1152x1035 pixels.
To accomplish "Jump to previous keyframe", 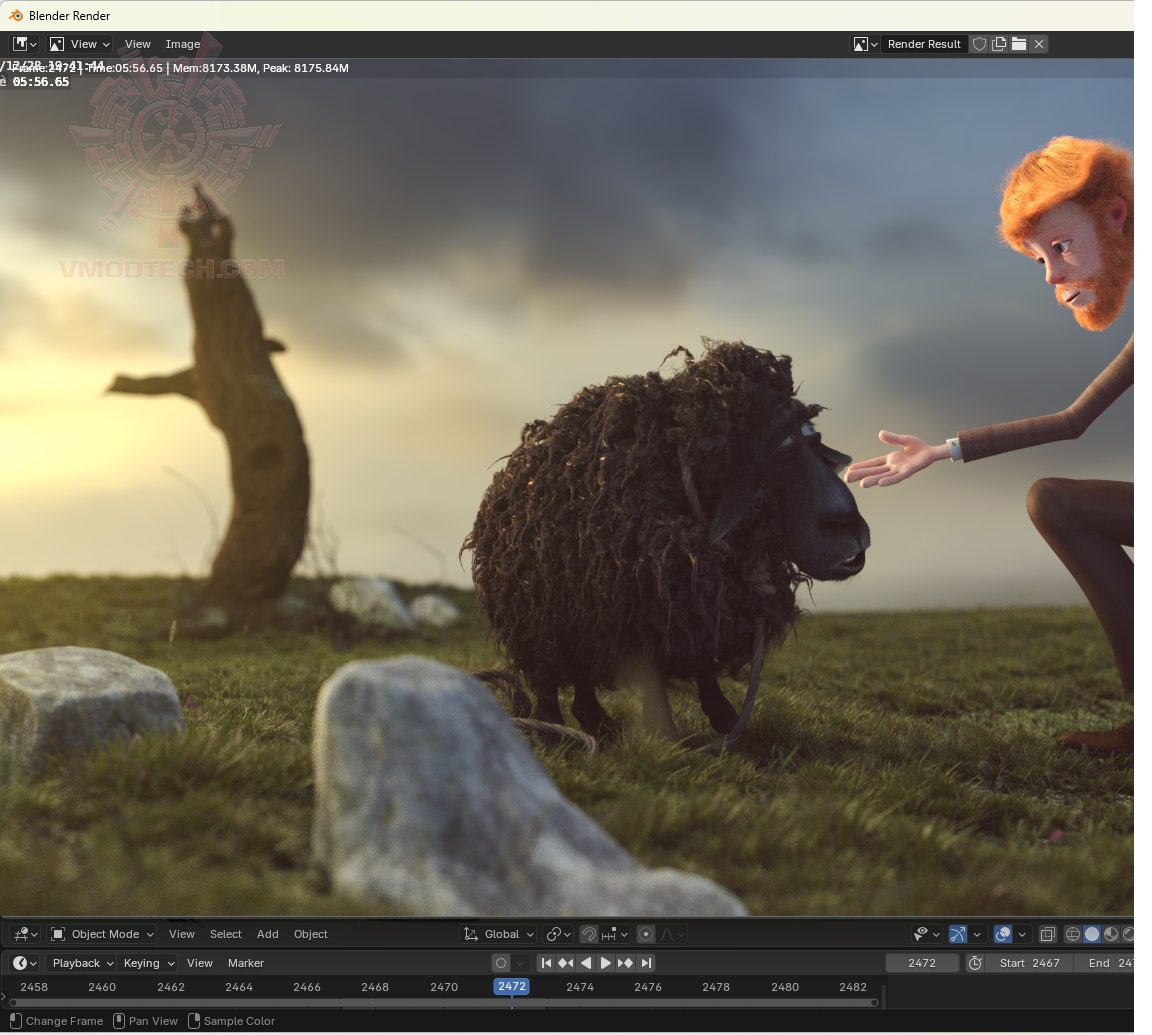I will click(x=566, y=962).
